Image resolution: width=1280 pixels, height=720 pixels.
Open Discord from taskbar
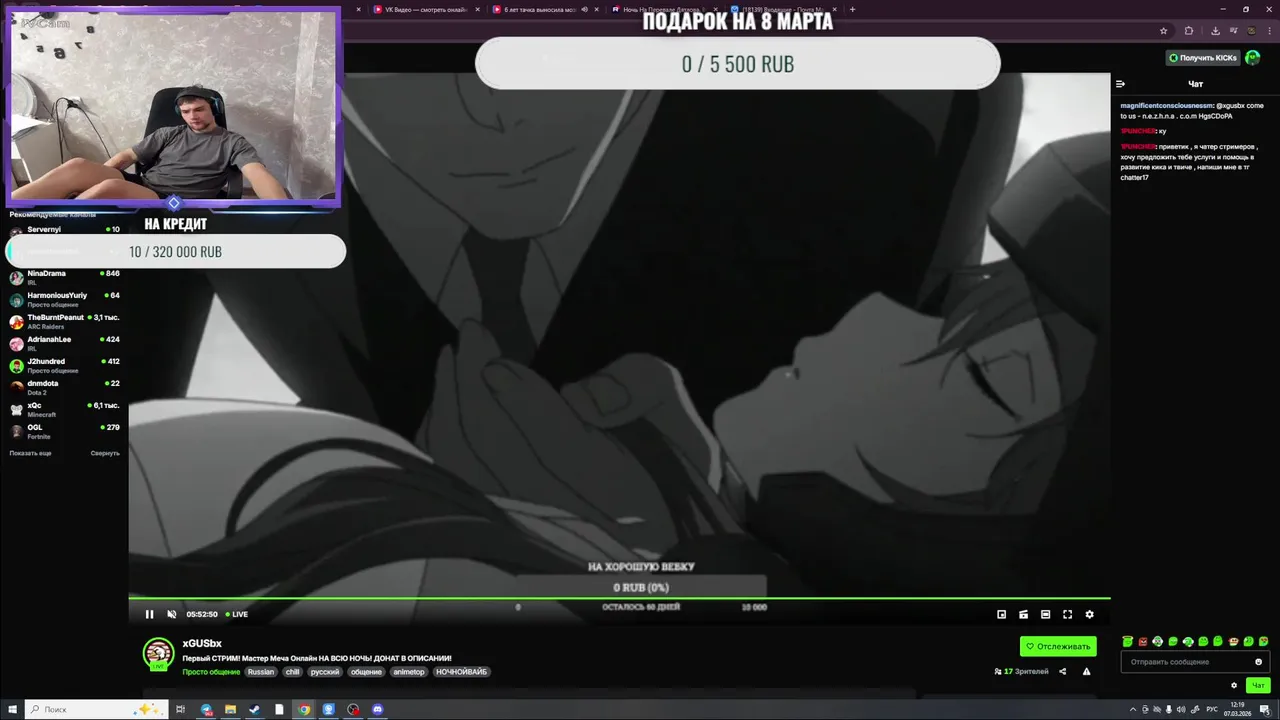pos(377,709)
